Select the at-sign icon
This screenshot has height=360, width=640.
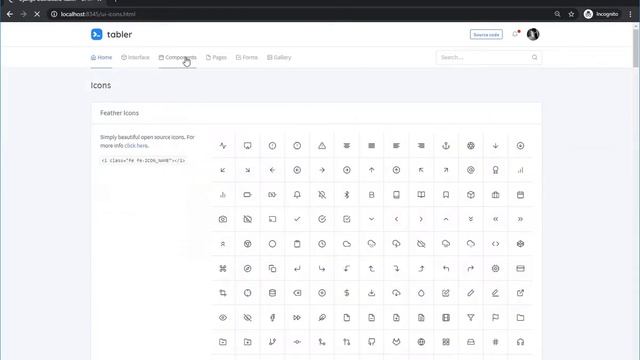coord(471,170)
